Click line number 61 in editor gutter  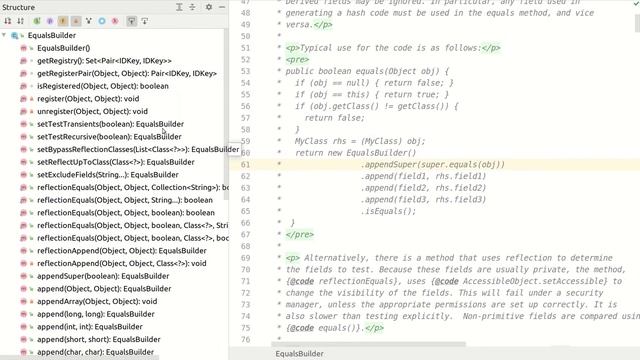245,164
